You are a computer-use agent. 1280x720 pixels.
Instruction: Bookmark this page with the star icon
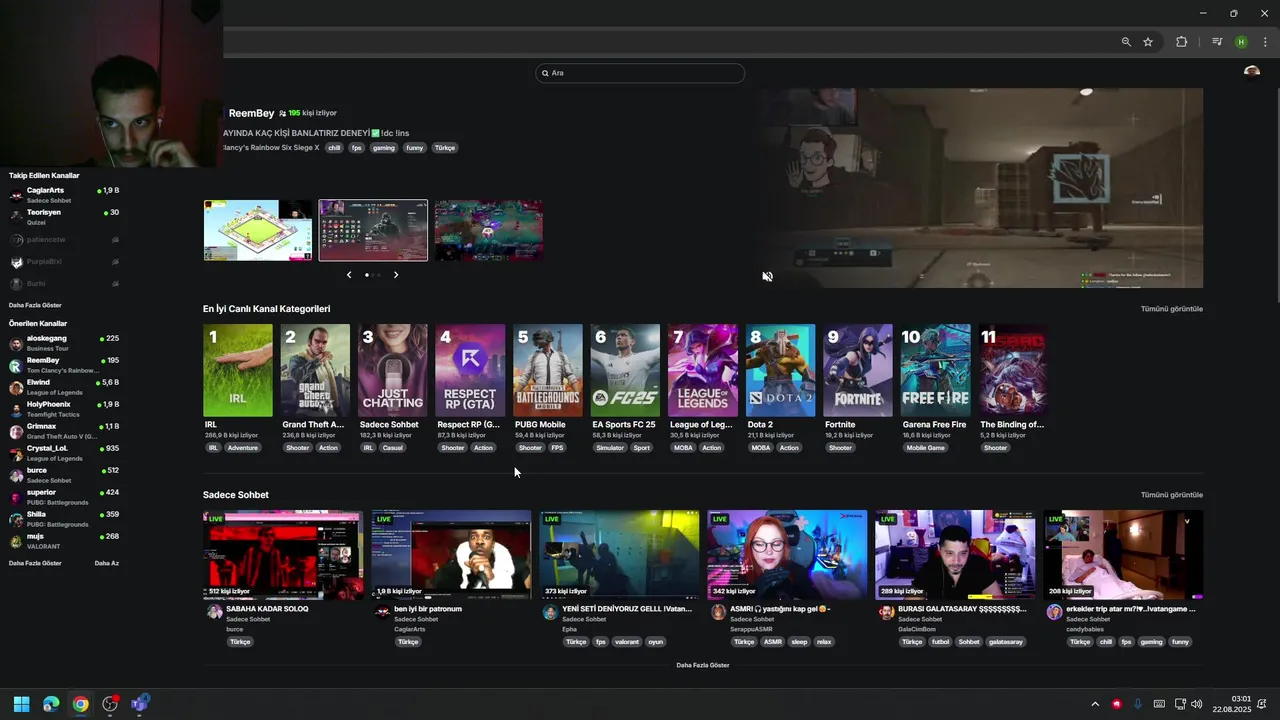pyautogui.click(x=1148, y=42)
